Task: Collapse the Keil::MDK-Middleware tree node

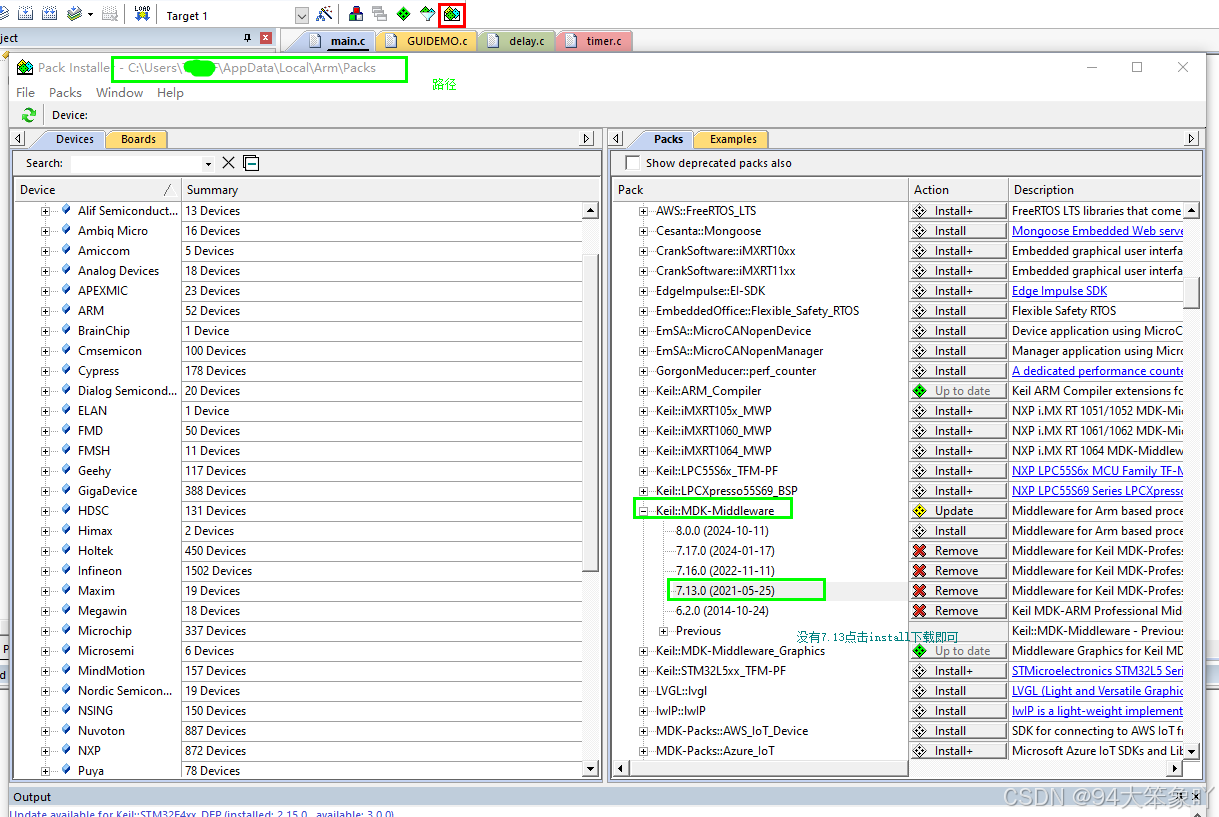Action: tap(644, 511)
